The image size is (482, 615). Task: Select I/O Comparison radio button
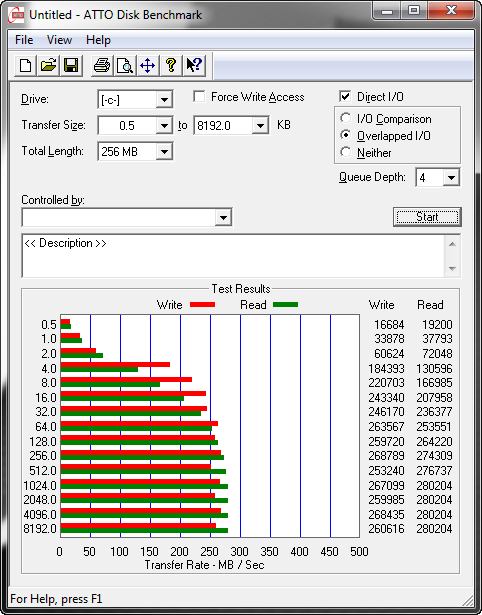[346, 118]
